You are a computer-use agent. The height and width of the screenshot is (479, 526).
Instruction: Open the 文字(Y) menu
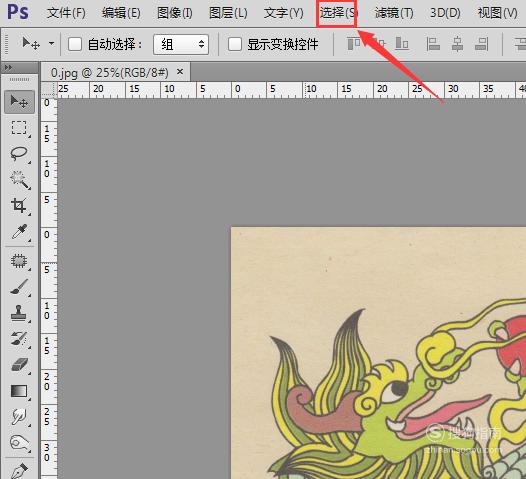click(x=283, y=13)
